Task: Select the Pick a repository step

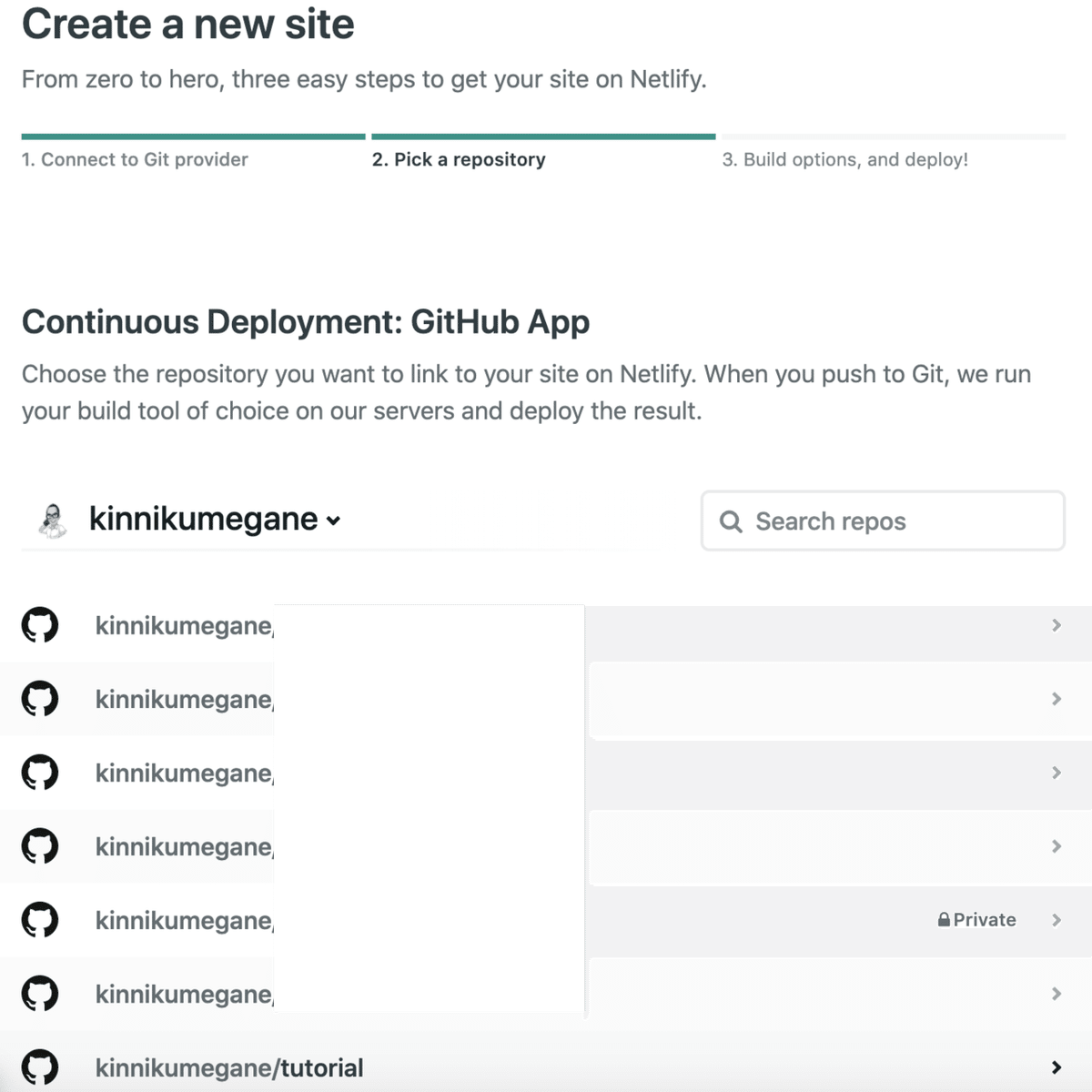Action: [459, 159]
